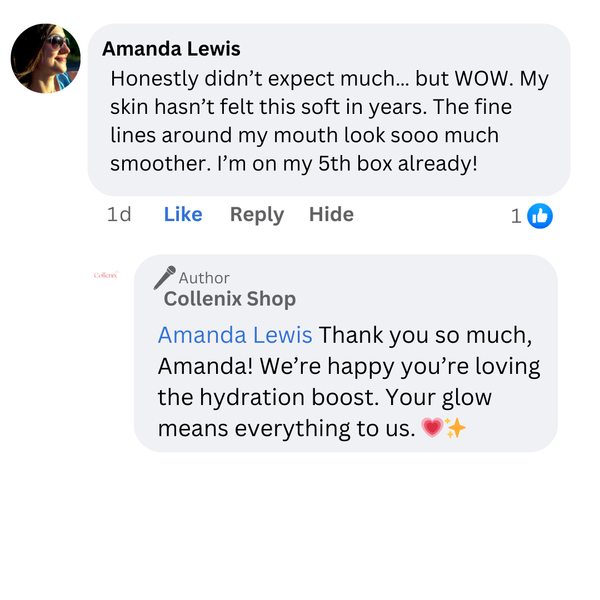Screen dimensions: 600x600
Task: Reply to Amanda Lewis's comment
Action: tap(257, 214)
